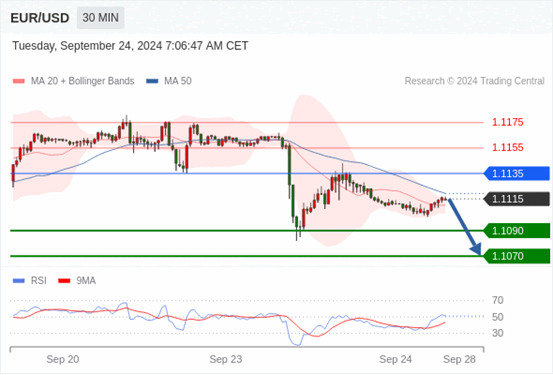Click the 1.1175 resistance level label
This screenshot has width=553, height=375.
508,122
